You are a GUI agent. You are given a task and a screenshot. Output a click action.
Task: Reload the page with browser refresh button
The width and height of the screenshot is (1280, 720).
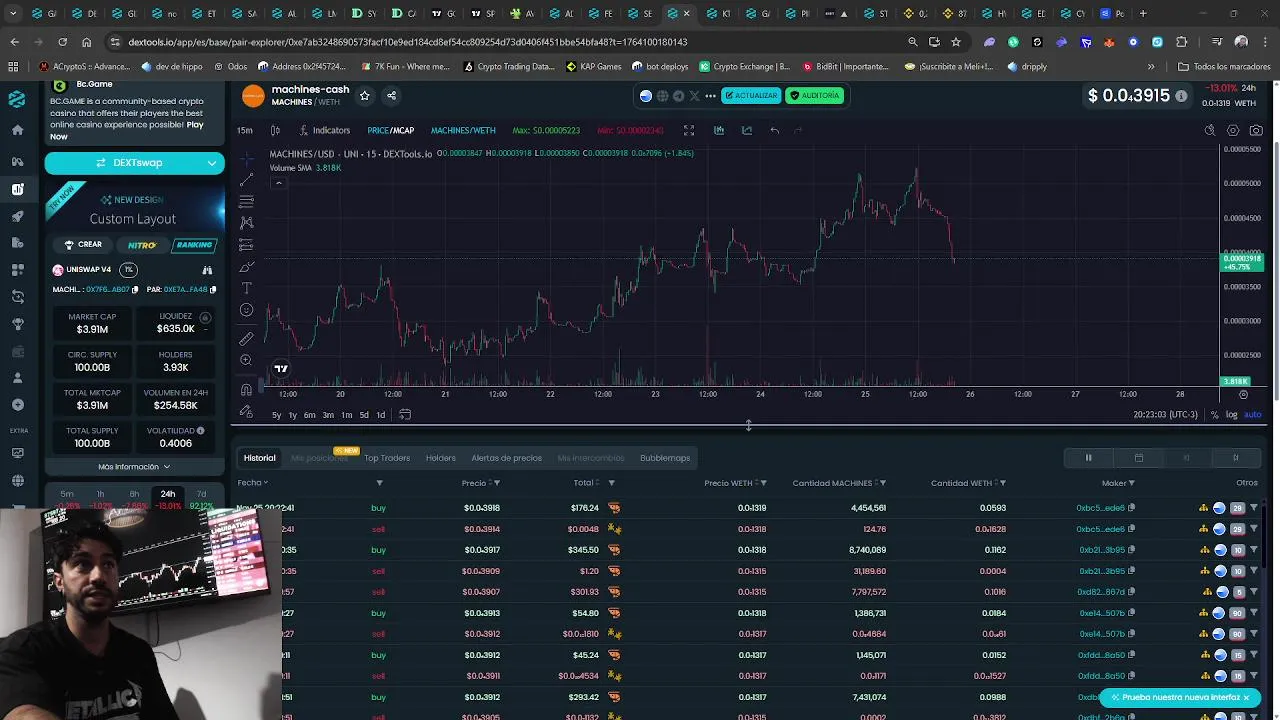tap(62, 42)
